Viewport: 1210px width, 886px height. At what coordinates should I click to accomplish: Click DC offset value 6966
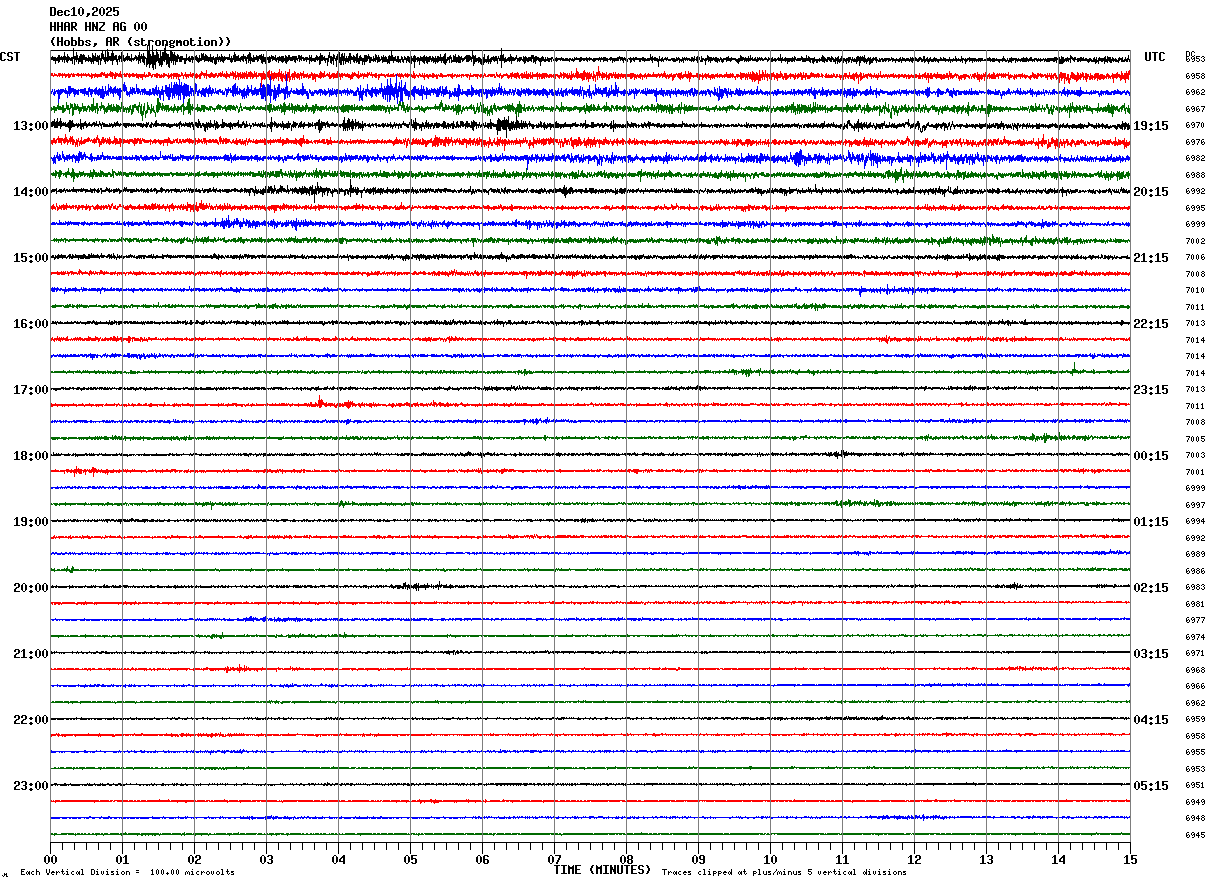point(1195,687)
